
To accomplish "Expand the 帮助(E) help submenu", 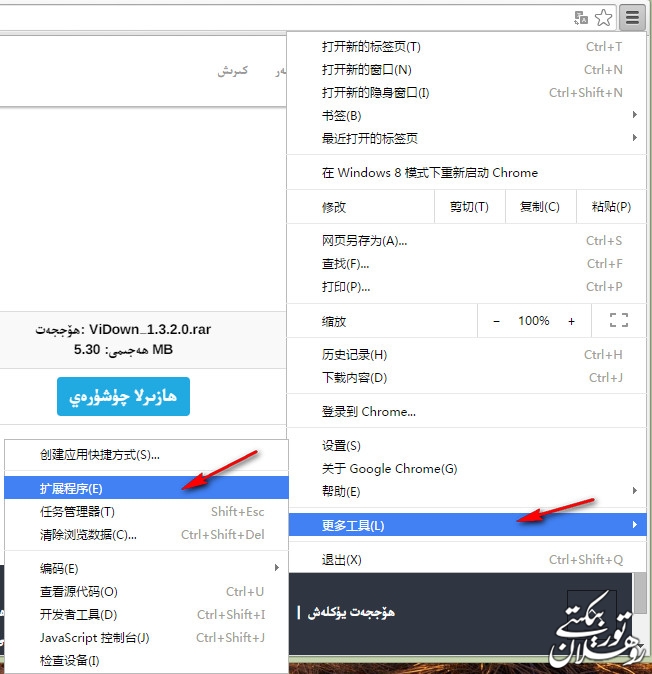I will coord(467,491).
